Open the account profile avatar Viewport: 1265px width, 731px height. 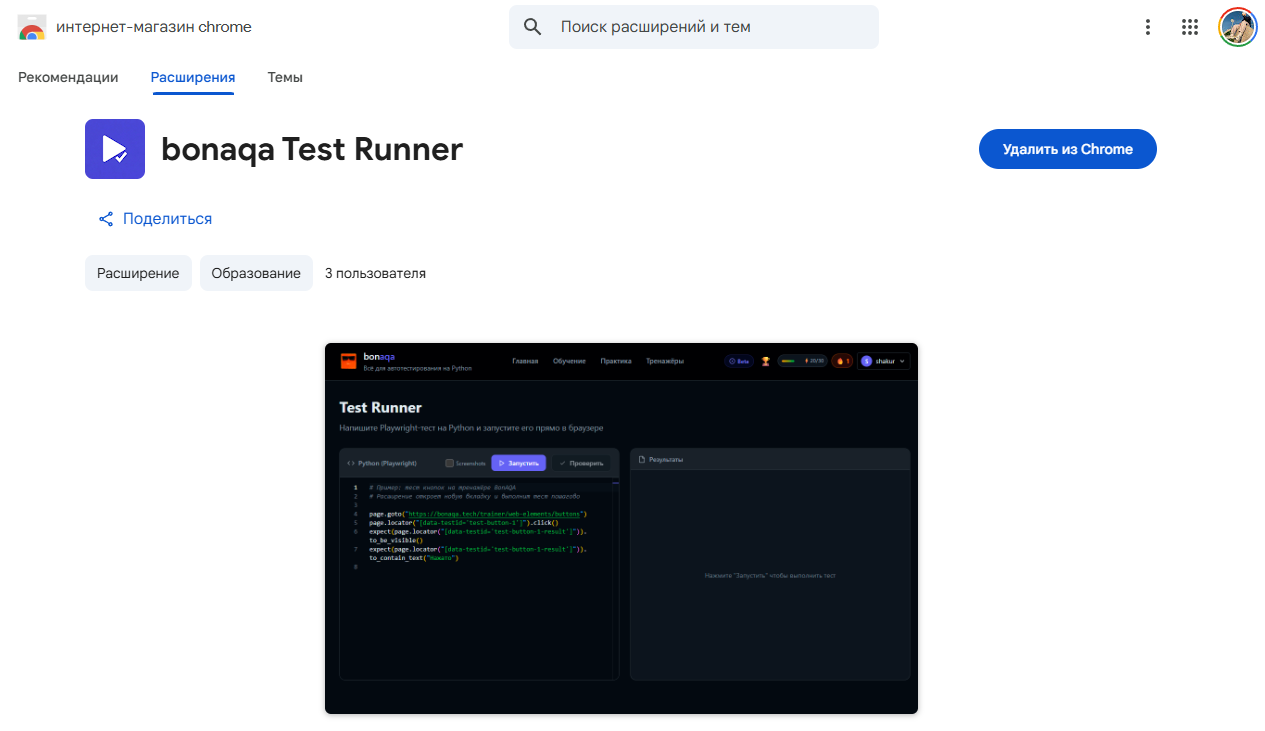(x=1237, y=27)
